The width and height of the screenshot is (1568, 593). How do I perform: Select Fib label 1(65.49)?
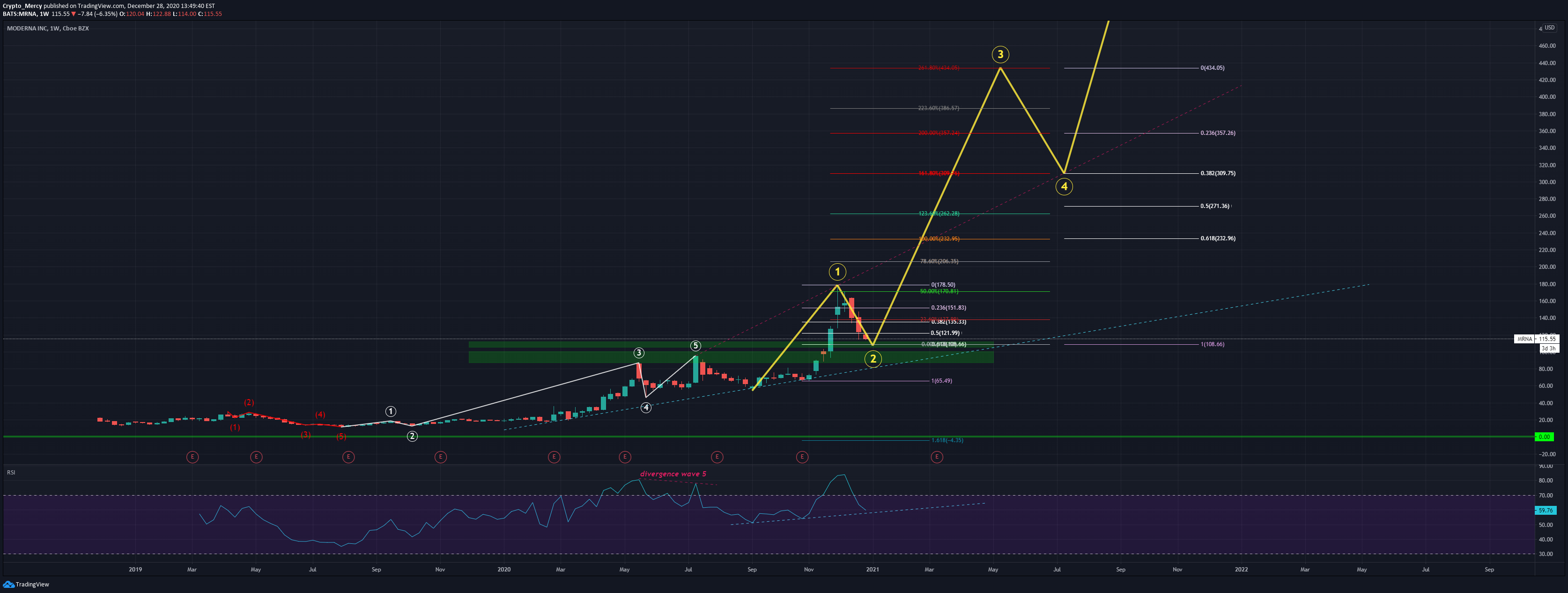pyautogui.click(x=942, y=380)
